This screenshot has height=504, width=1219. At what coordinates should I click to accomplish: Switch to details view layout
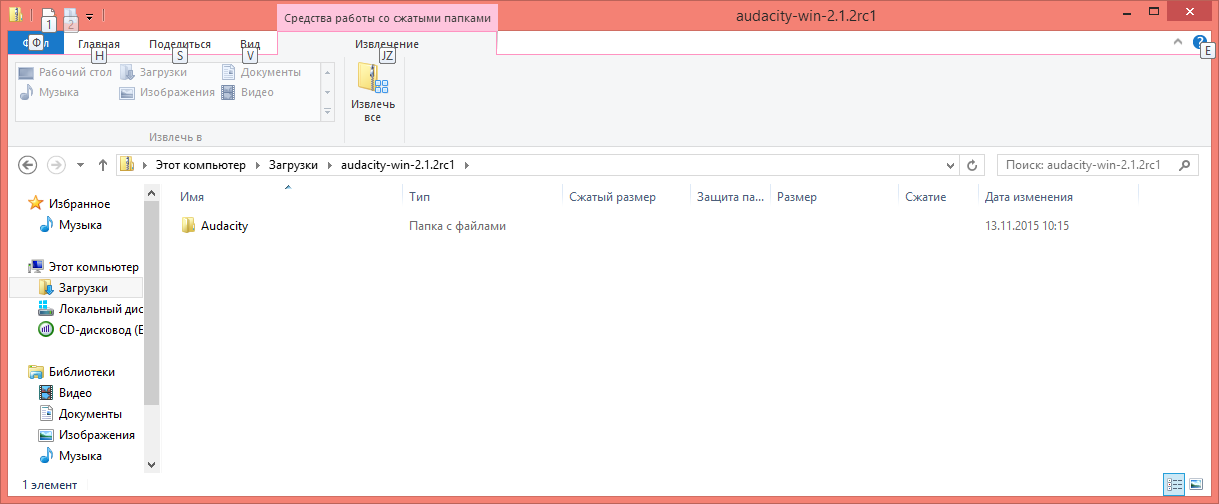pos(1174,484)
